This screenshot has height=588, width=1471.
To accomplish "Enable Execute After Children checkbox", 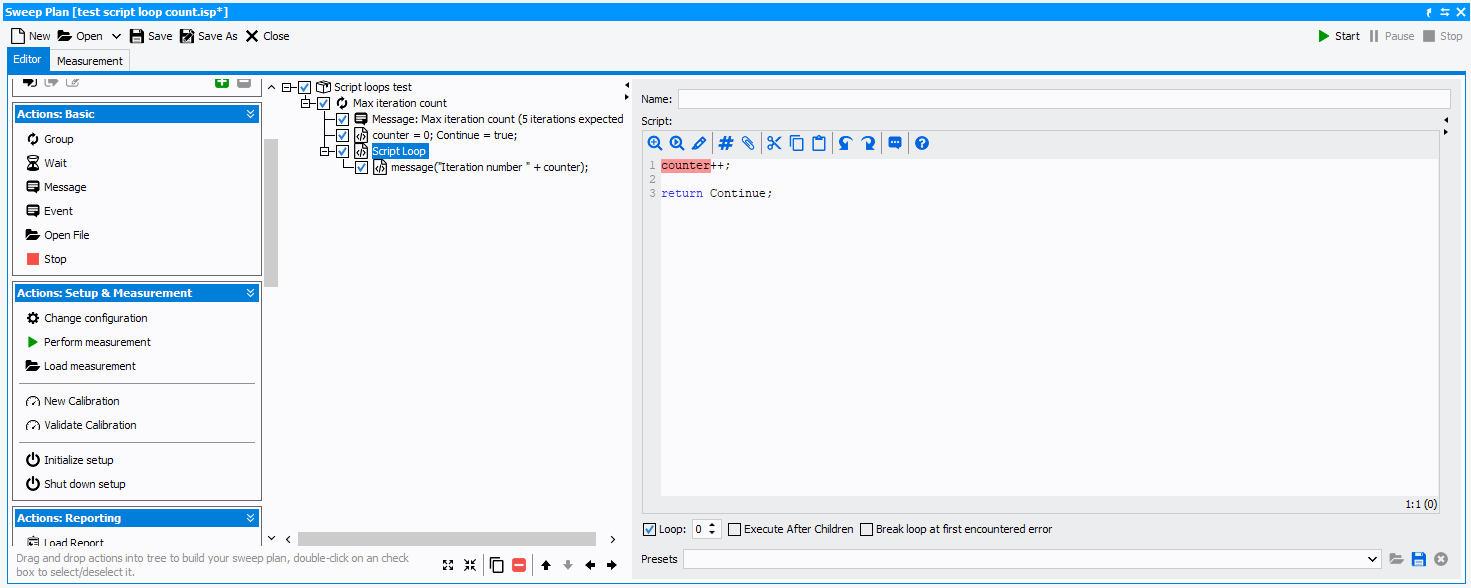I will tap(735, 529).
